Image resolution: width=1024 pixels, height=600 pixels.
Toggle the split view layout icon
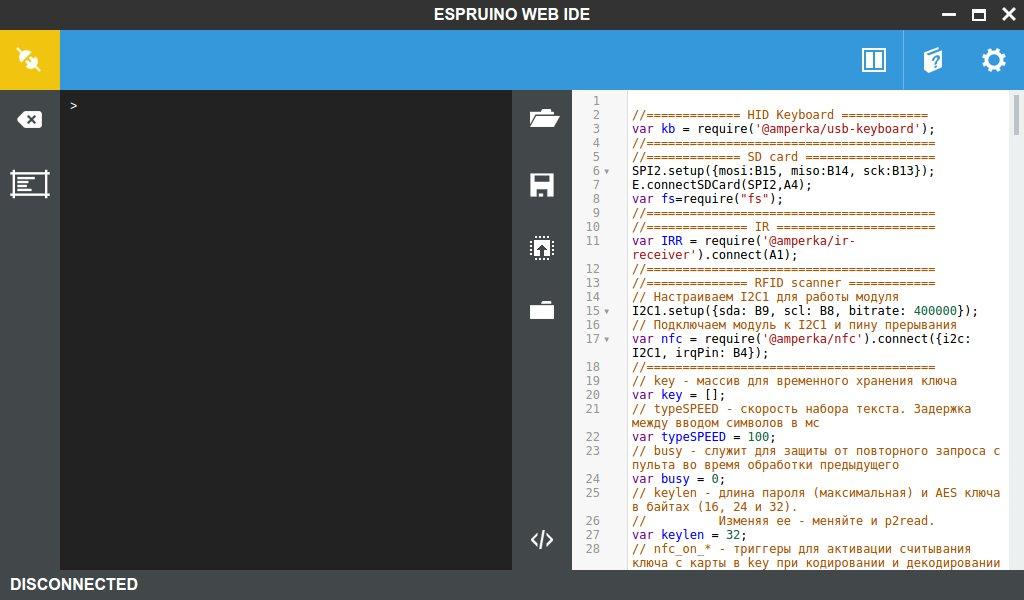coord(873,60)
